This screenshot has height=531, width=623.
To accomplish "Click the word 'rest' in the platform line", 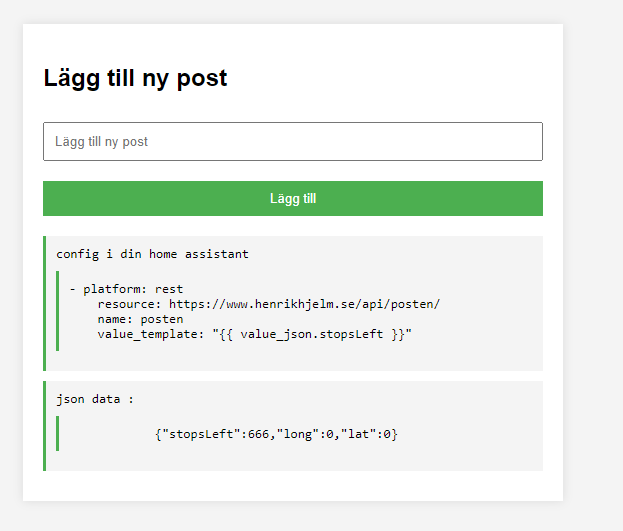I will click(169, 289).
